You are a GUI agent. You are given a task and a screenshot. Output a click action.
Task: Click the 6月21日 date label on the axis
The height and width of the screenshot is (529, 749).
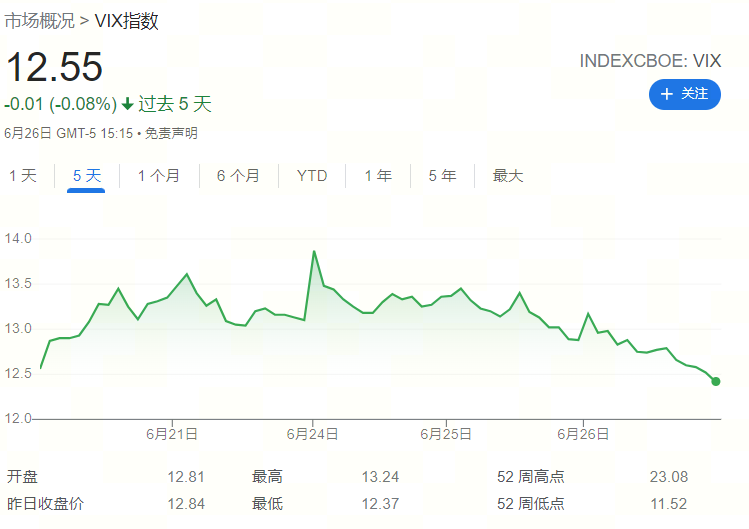pyautogui.click(x=171, y=434)
